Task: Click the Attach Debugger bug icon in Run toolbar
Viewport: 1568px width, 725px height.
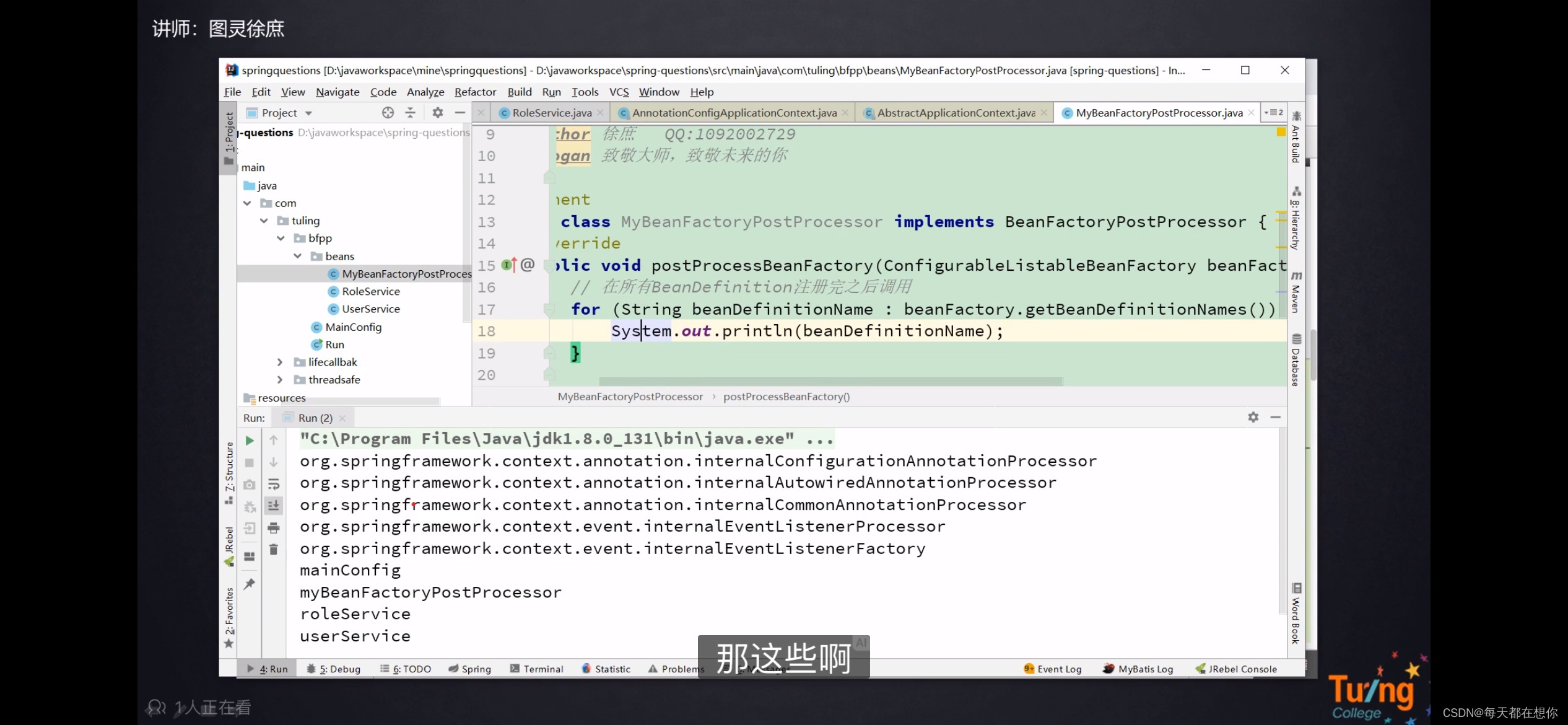Action: point(250,507)
